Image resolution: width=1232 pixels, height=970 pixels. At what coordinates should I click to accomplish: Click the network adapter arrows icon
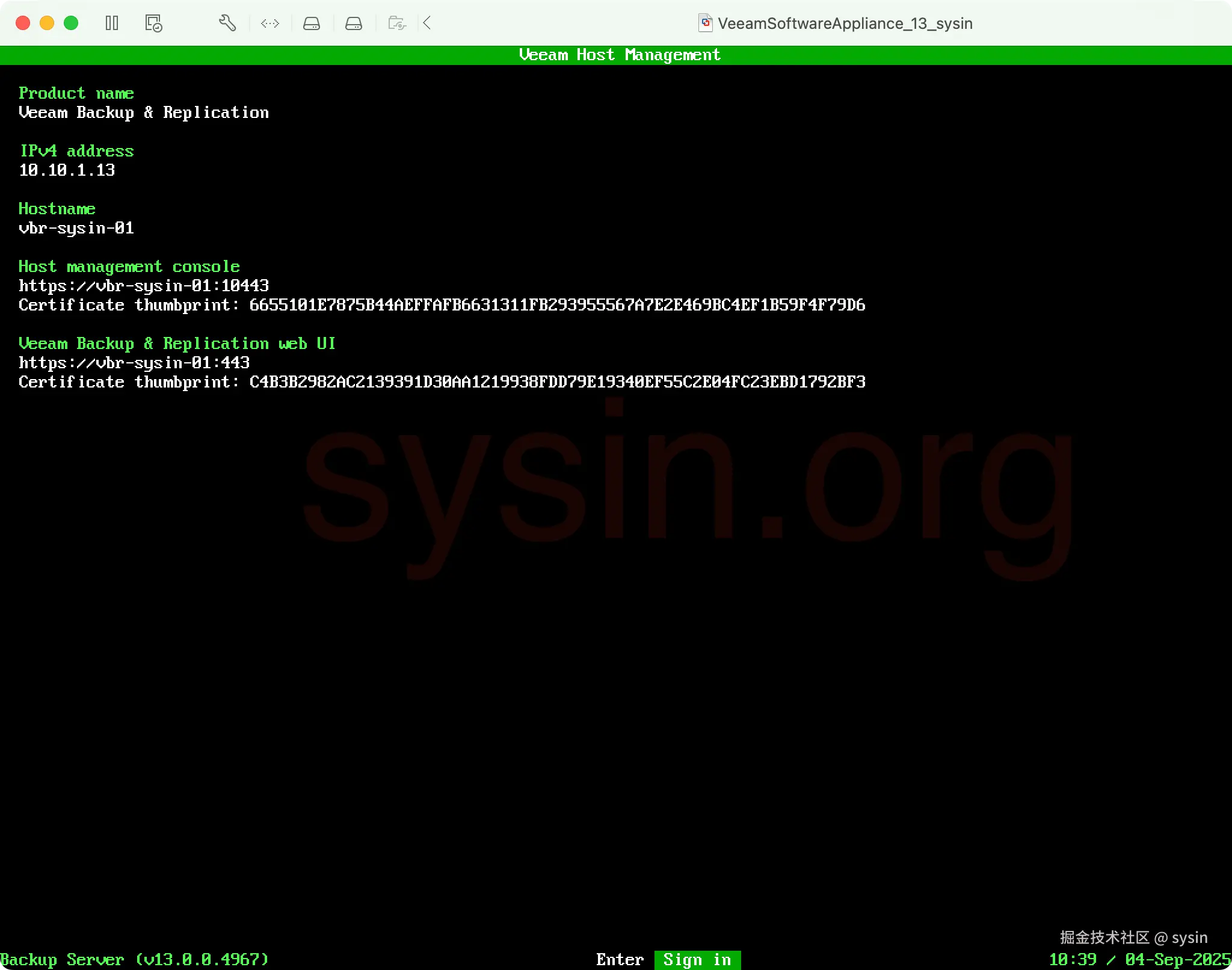point(270,23)
